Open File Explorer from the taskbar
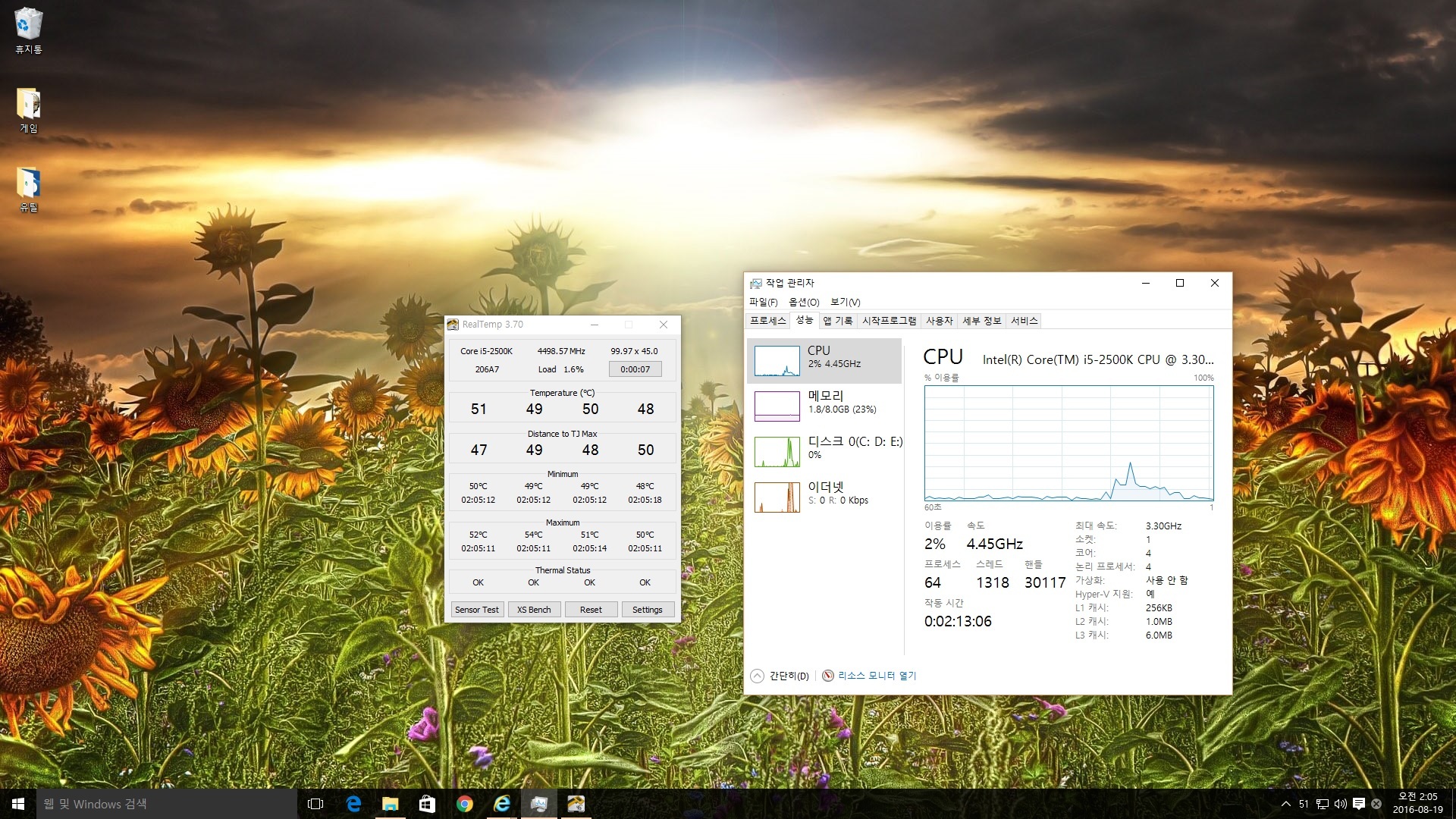 pyautogui.click(x=391, y=804)
